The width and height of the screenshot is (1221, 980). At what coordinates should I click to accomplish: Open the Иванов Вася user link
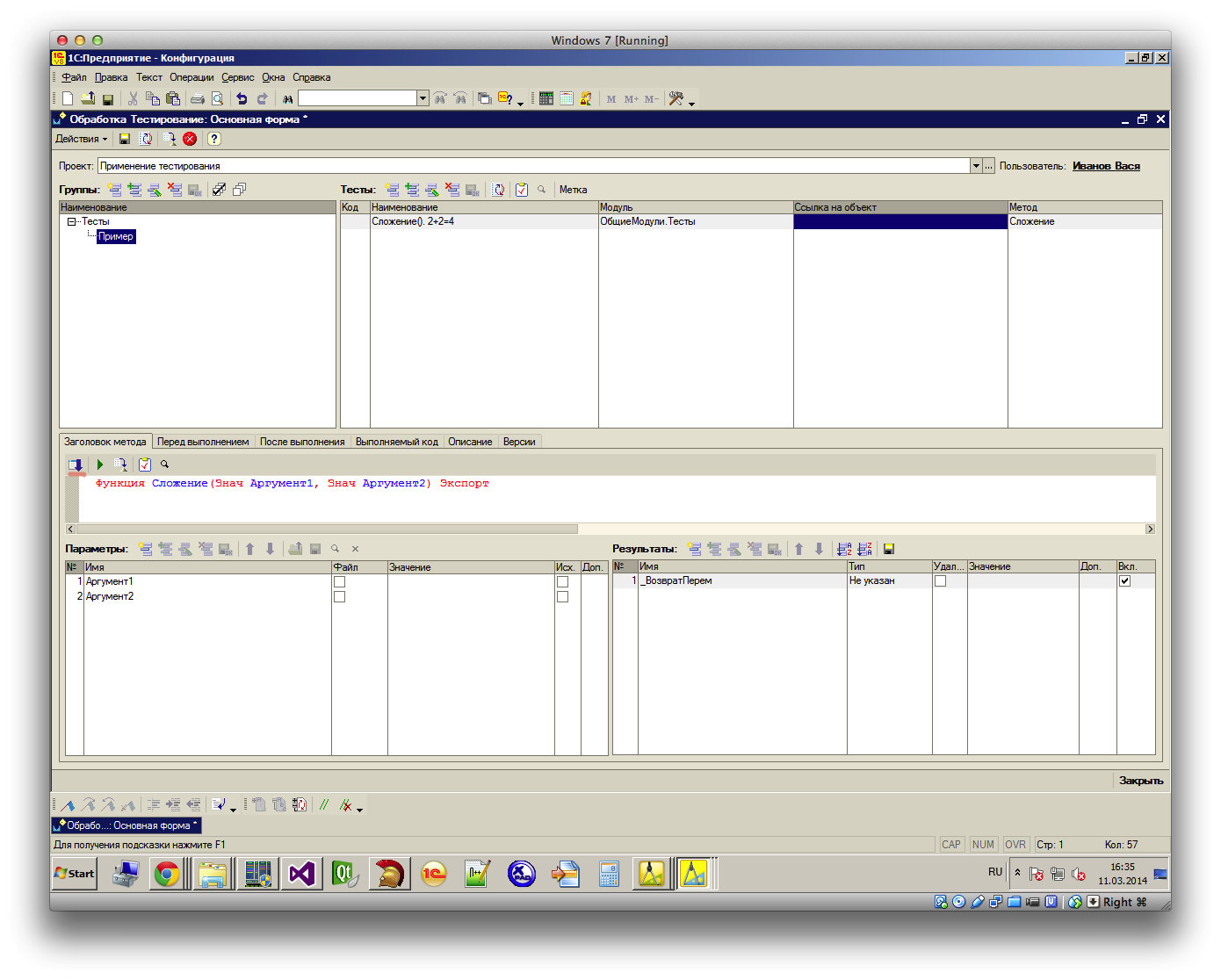[1106, 166]
